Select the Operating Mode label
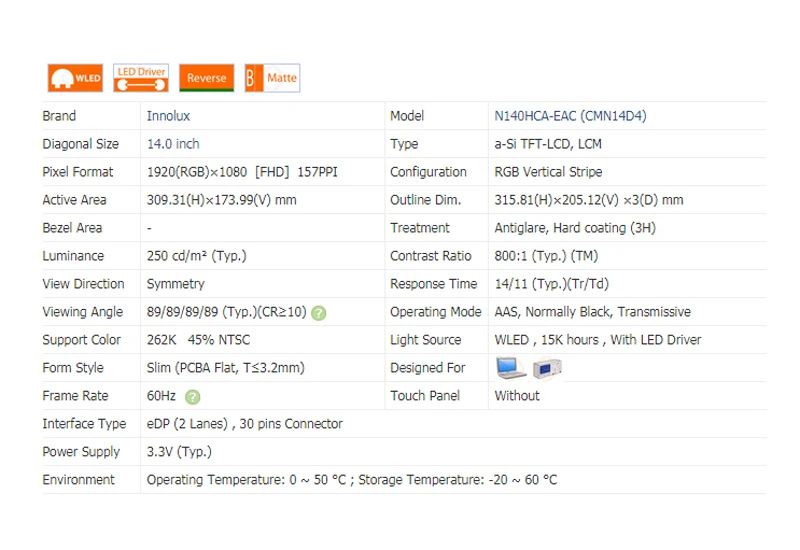The width and height of the screenshot is (800, 550). [x=436, y=312]
